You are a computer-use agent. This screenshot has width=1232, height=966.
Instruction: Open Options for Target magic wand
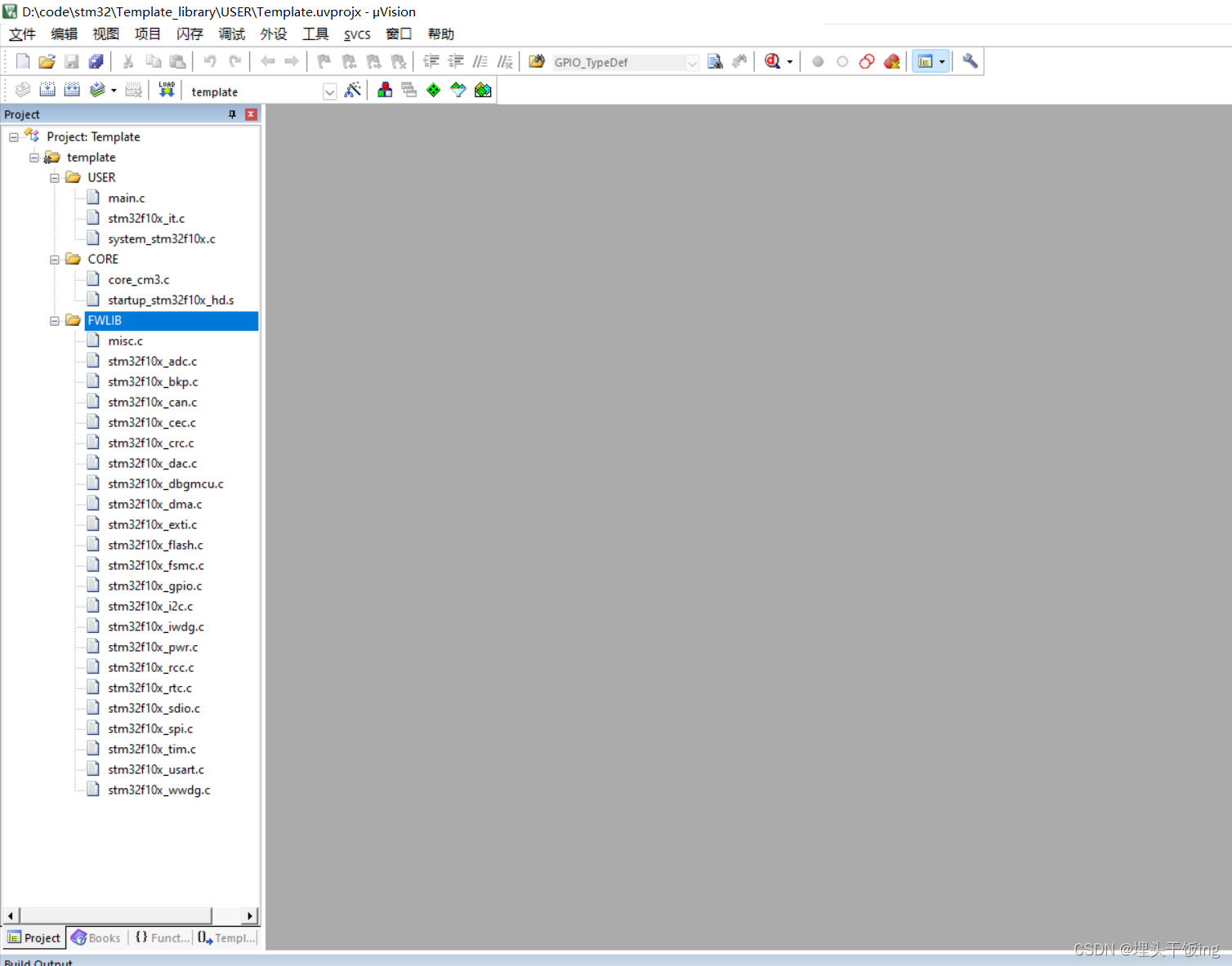pyautogui.click(x=353, y=90)
